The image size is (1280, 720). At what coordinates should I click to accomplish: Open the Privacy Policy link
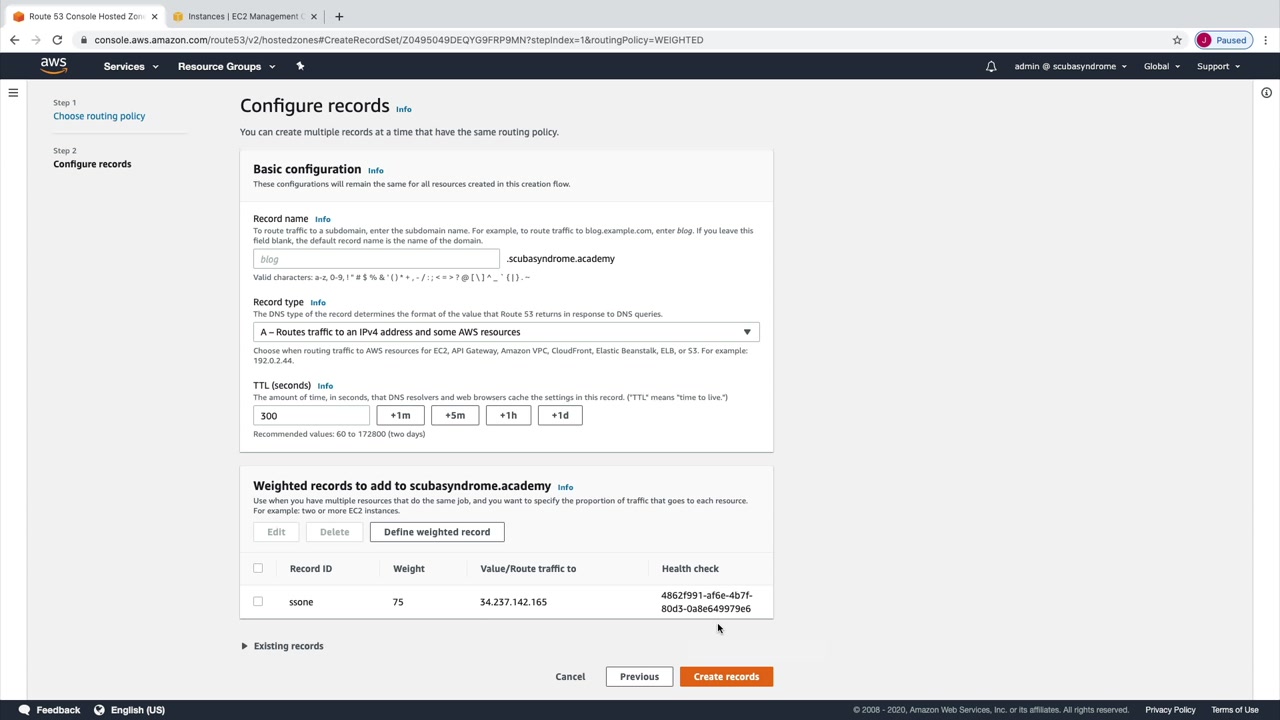pyautogui.click(x=1170, y=710)
